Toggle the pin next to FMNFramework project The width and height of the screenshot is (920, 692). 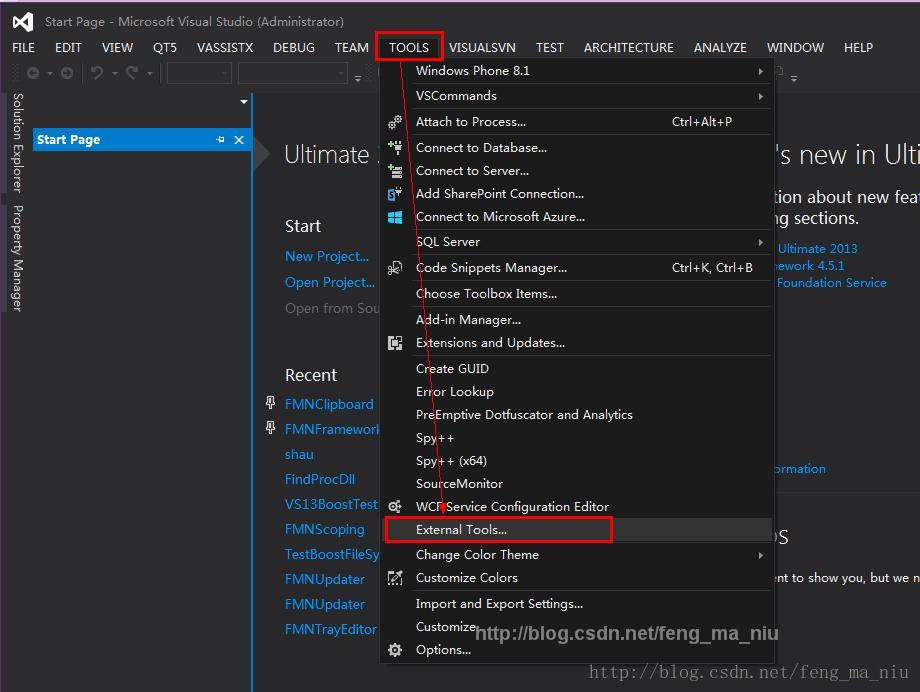click(x=270, y=428)
